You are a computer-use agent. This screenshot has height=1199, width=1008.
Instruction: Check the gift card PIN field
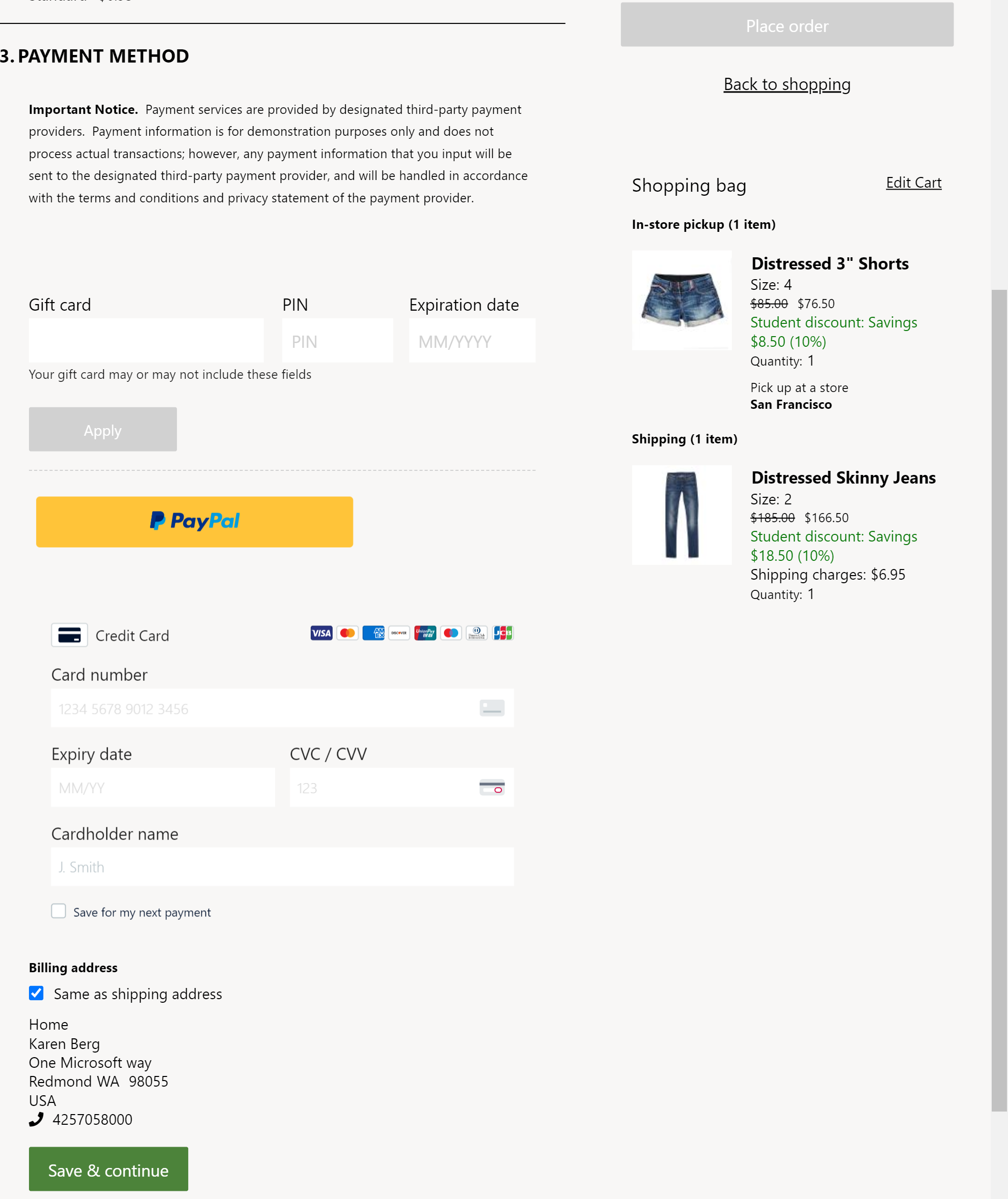click(337, 340)
